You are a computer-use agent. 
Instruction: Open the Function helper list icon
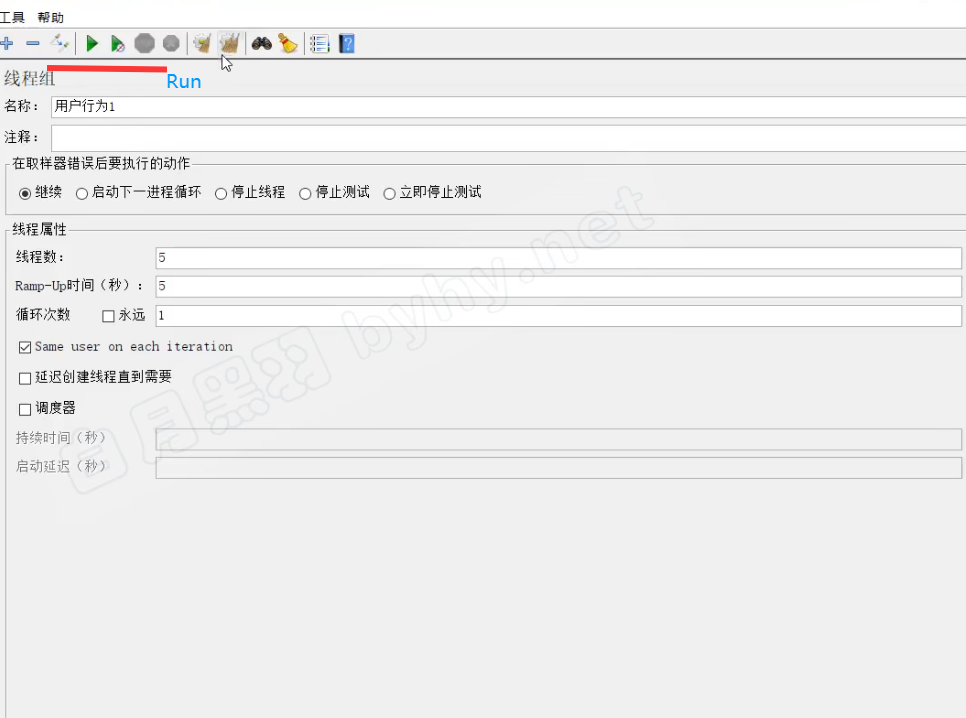click(x=320, y=44)
